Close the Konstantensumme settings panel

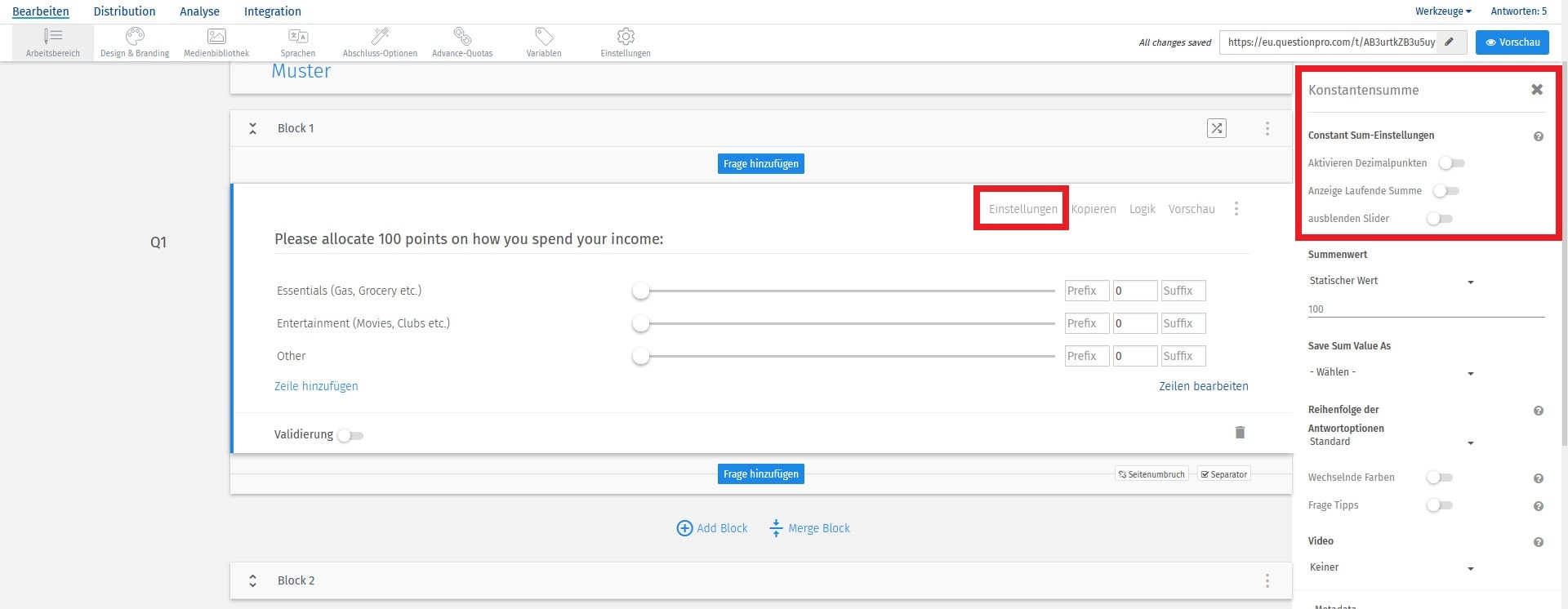(x=1537, y=90)
